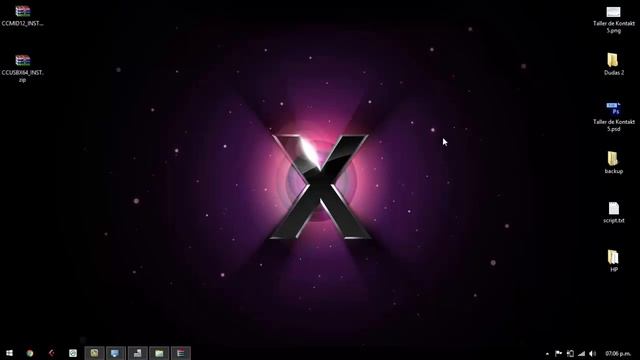Switch to the yellow-green icon taskbar window
This screenshot has width=640, height=360.
(x=94, y=353)
